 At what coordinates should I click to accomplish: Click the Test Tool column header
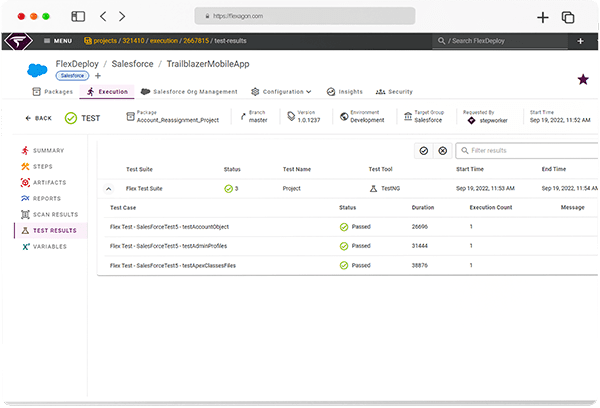380,169
